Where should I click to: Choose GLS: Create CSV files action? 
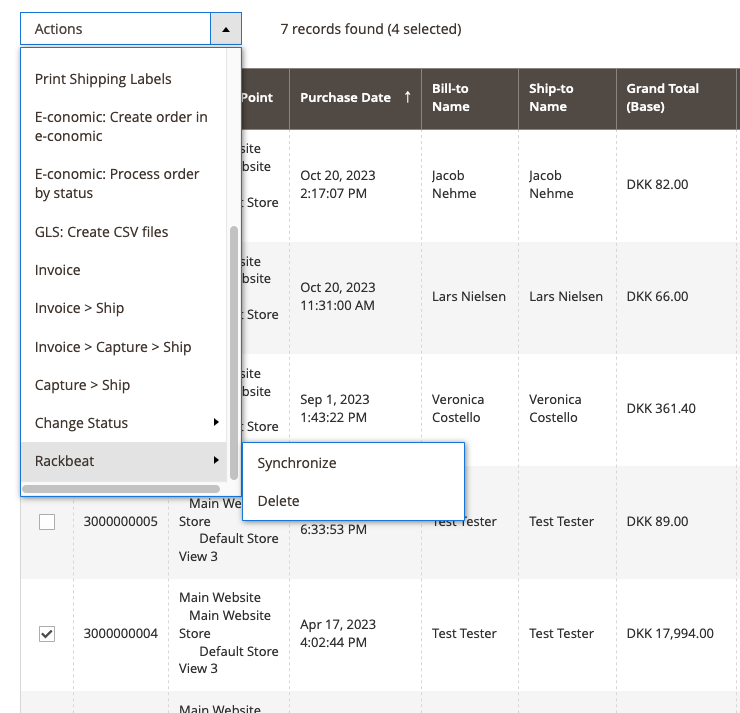(x=101, y=232)
